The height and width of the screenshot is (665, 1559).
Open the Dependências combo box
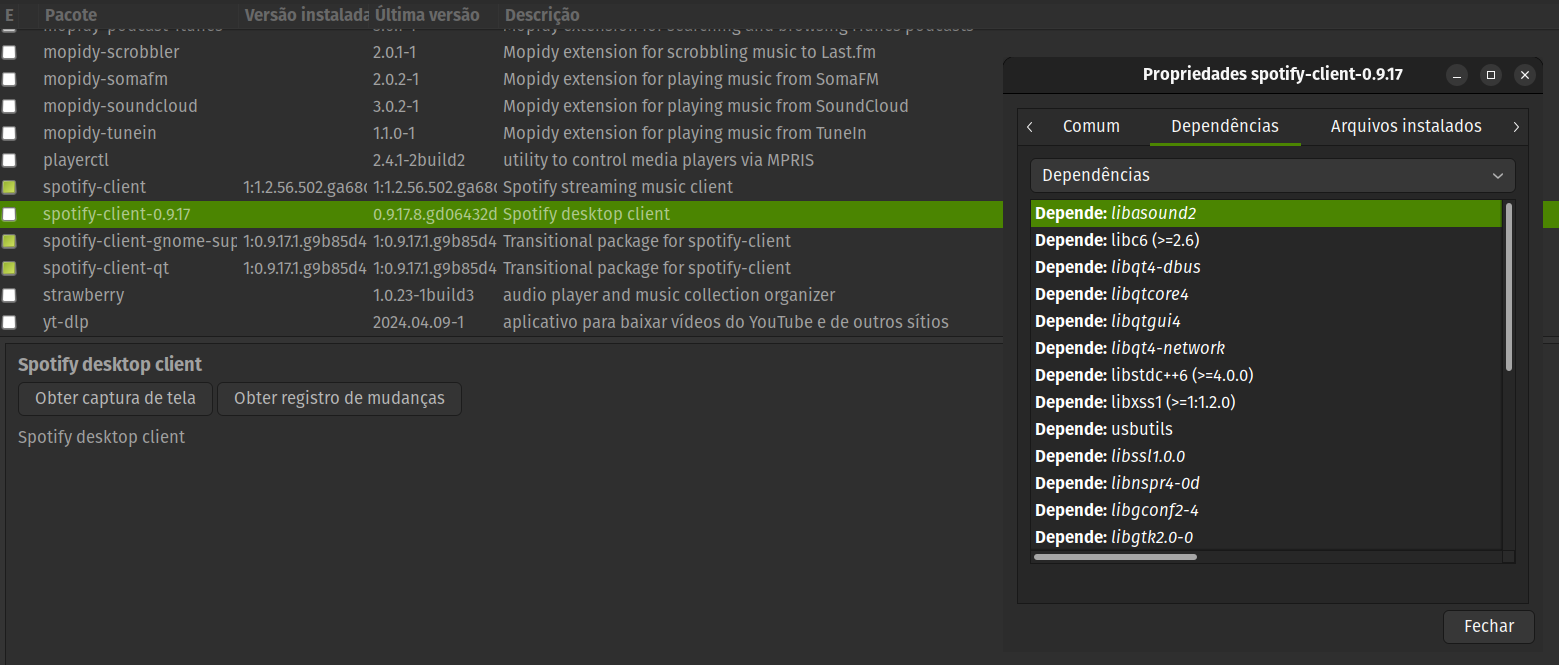(1273, 175)
